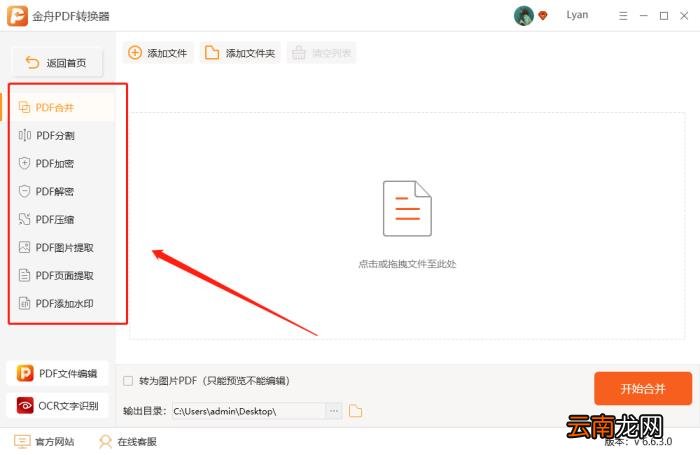Click the user avatar picture
700x455 pixels.
click(x=524, y=16)
